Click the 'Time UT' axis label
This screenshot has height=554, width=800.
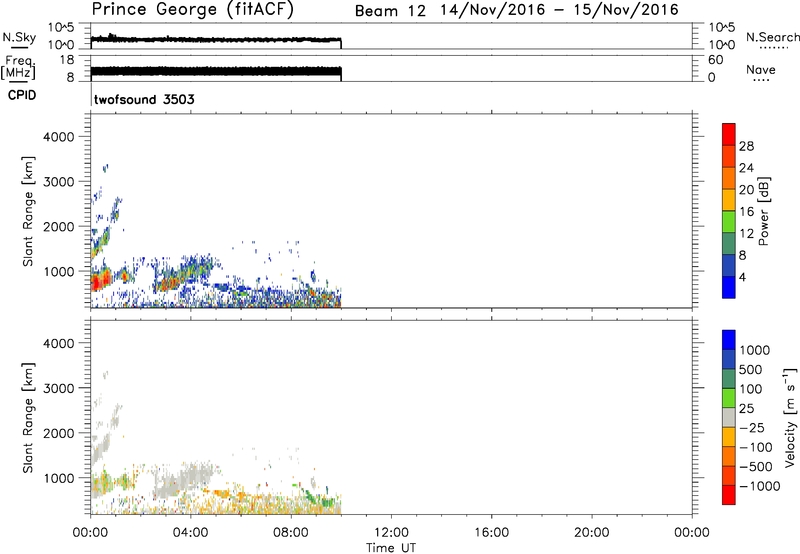tap(391, 547)
